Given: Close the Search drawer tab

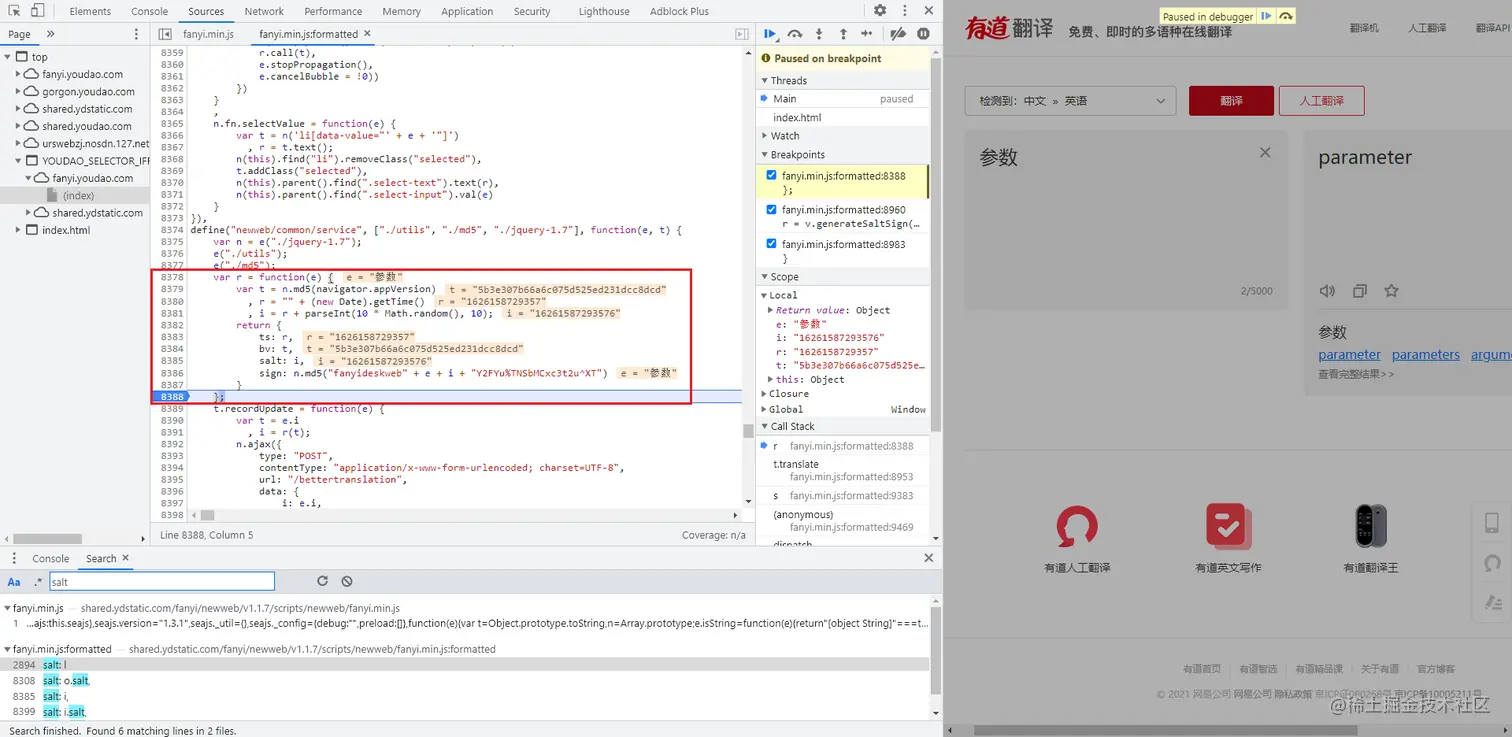Looking at the screenshot, I should tap(125, 558).
